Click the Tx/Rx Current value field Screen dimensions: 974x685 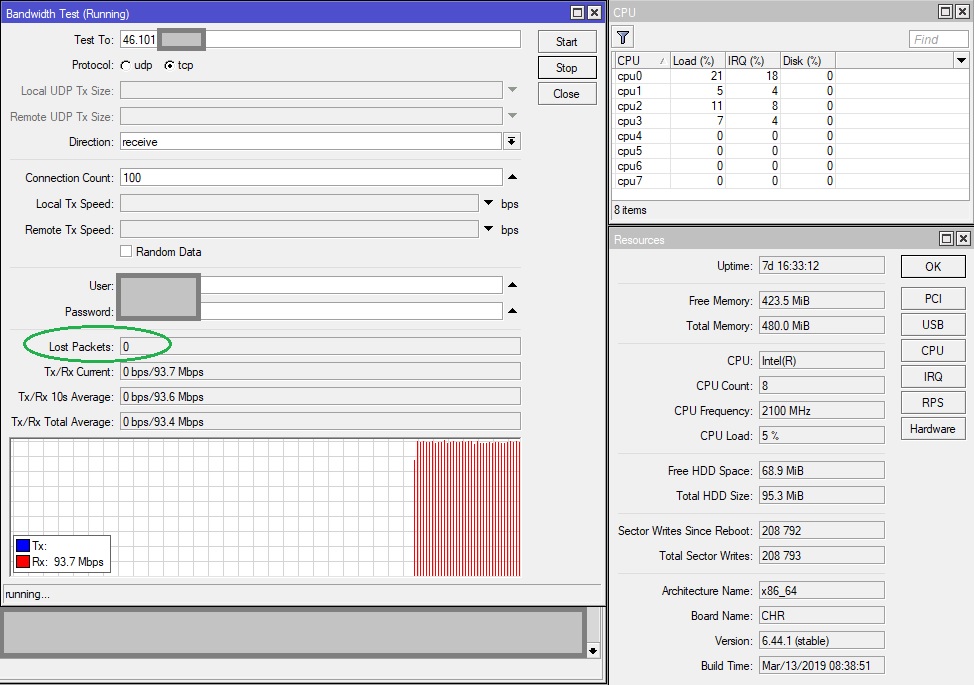coord(320,371)
